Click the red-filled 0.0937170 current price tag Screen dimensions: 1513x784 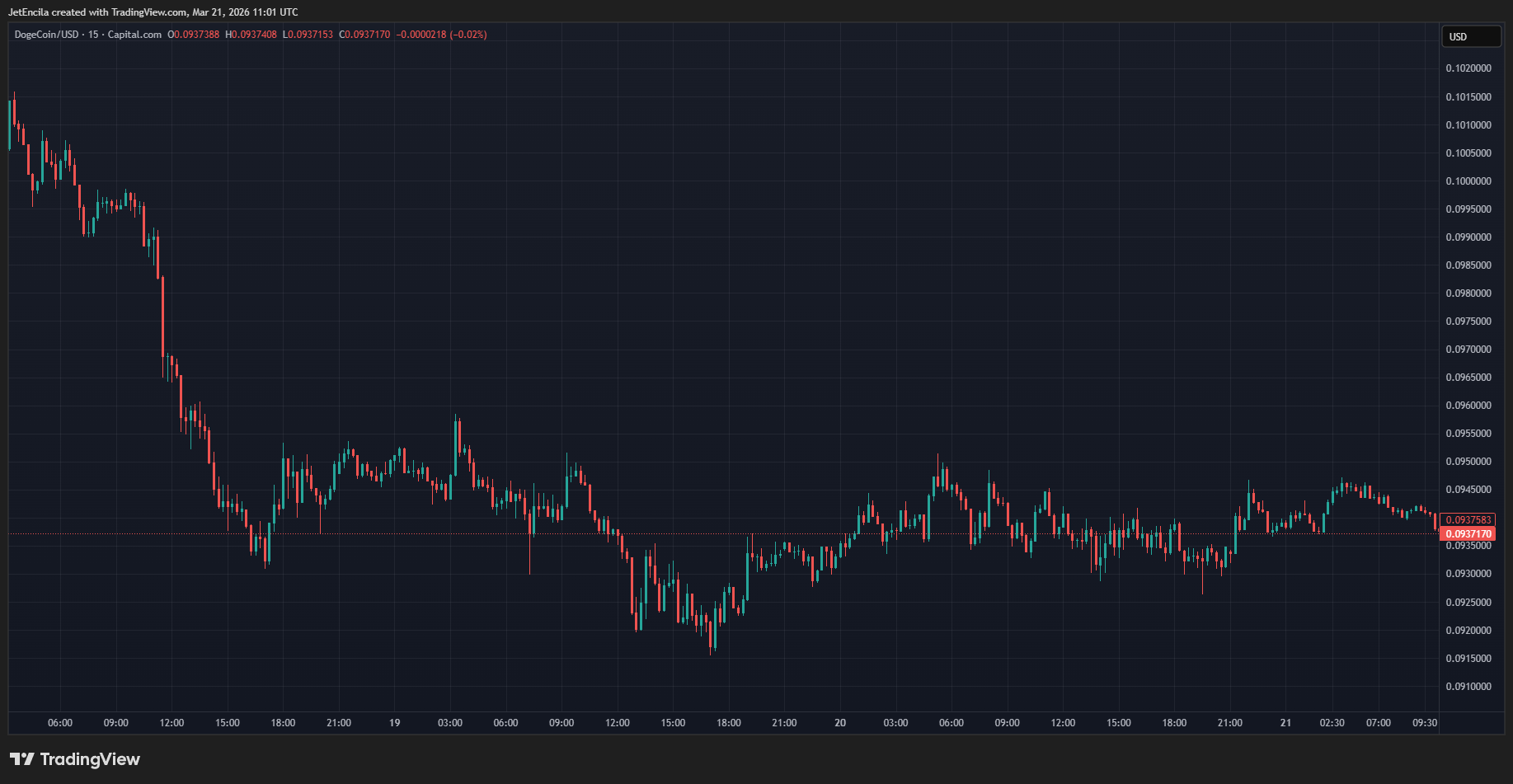[x=1468, y=534]
